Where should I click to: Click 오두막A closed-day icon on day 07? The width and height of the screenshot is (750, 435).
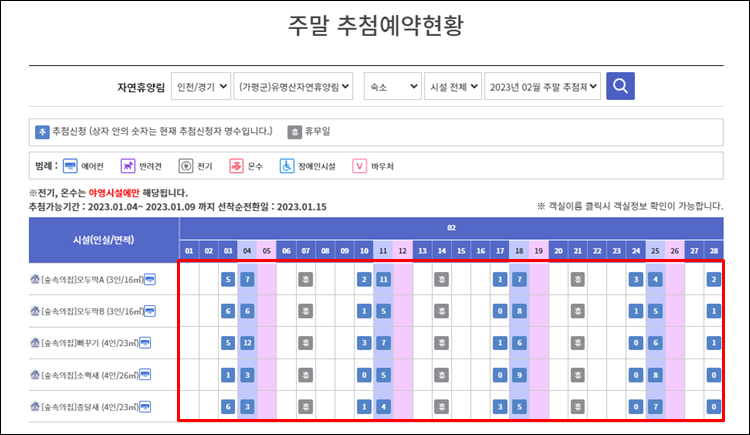[306, 279]
